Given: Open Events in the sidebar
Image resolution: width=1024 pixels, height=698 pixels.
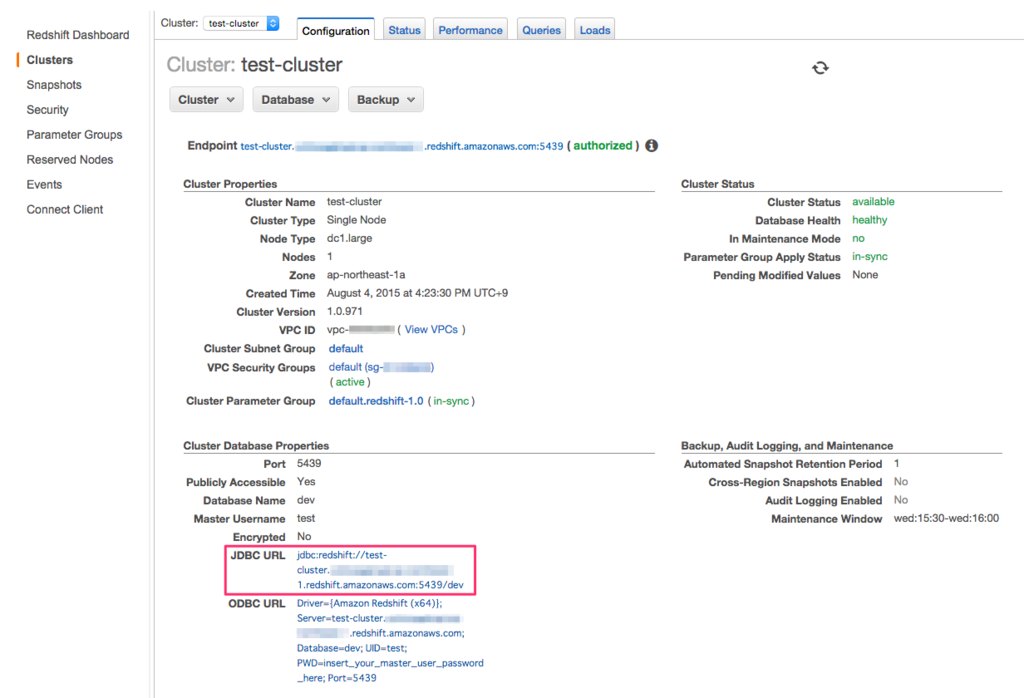Looking at the screenshot, I should pyautogui.click(x=44, y=185).
